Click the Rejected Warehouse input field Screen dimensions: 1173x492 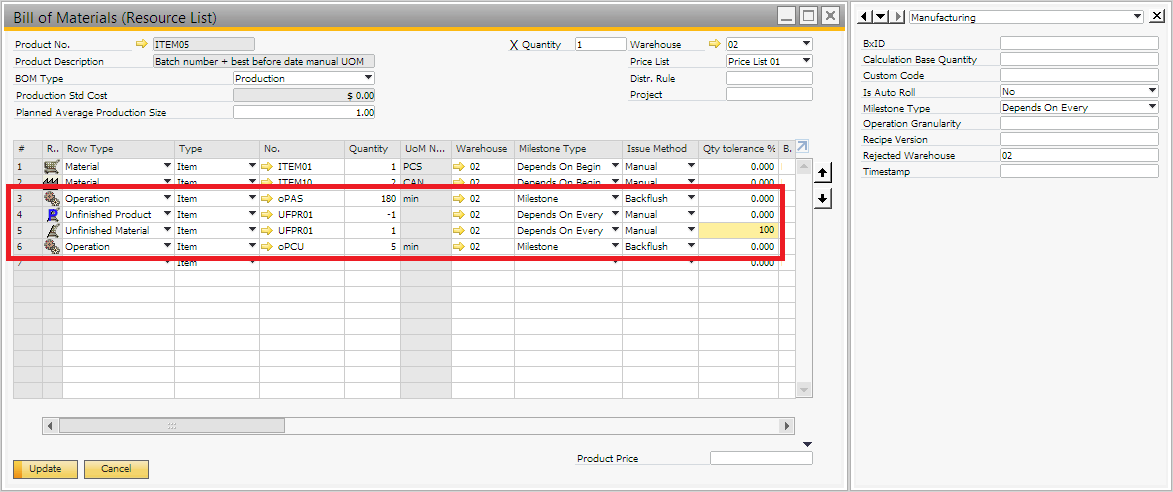click(1078, 156)
